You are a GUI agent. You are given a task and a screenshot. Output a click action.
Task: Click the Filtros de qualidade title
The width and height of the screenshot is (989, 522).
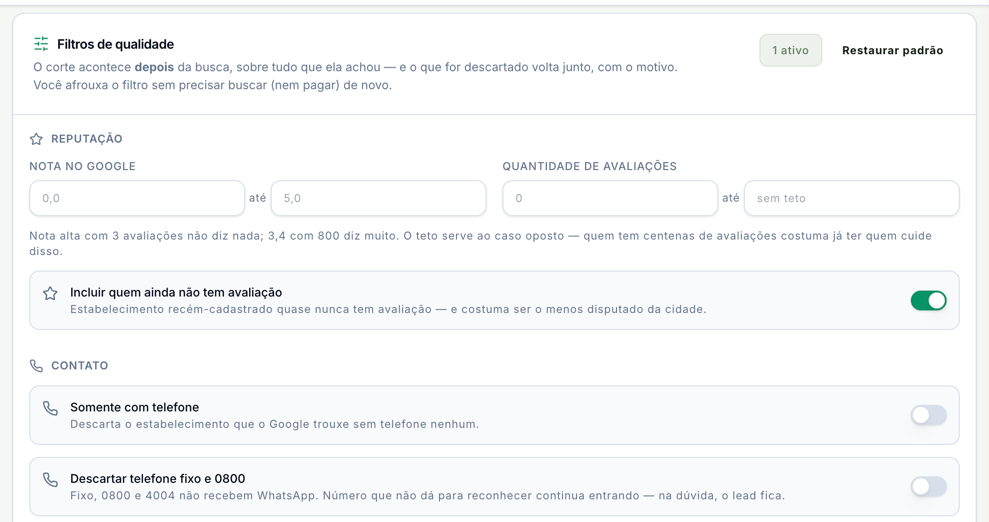115,44
